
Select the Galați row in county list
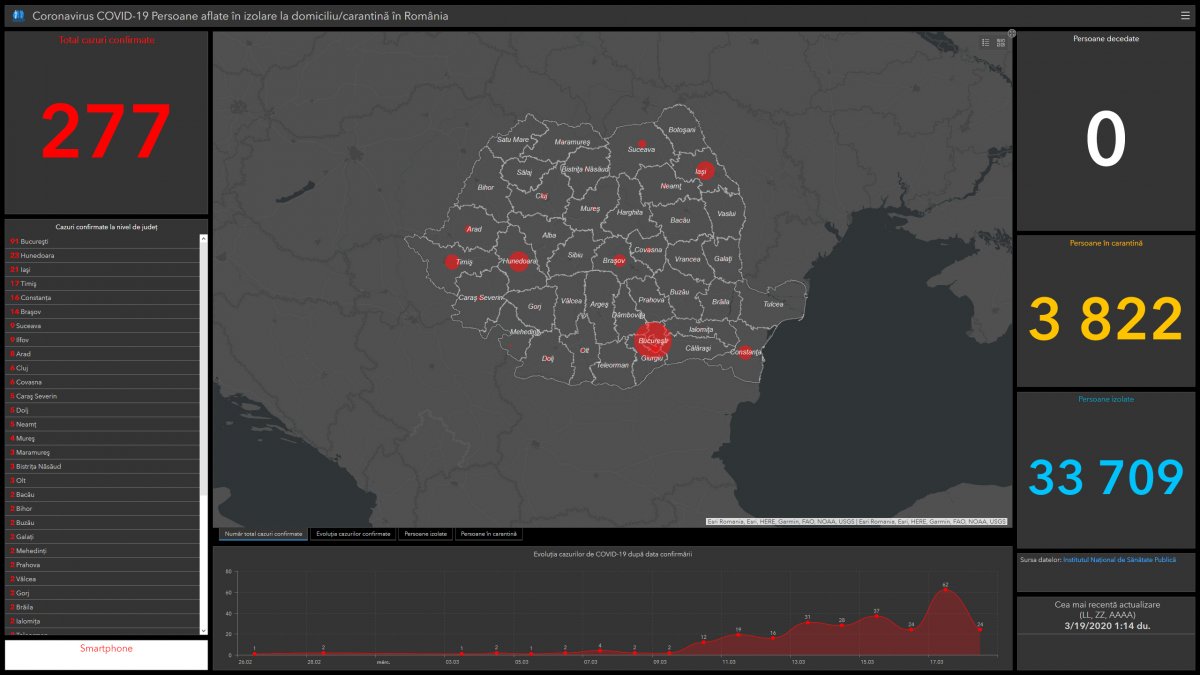point(103,537)
